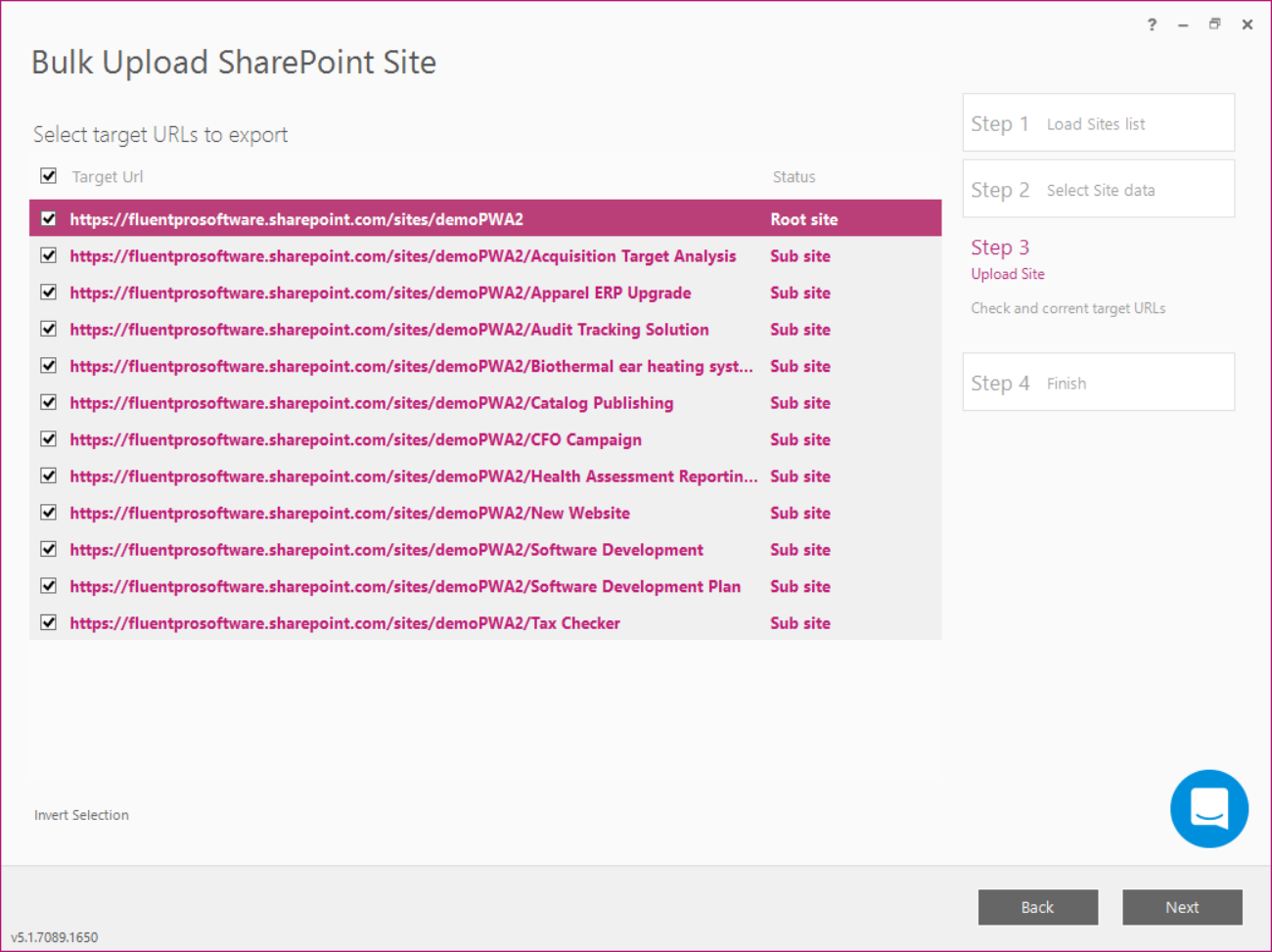Click the help question mark icon
The width and height of the screenshot is (1272, 952).
click(1152, 24)
